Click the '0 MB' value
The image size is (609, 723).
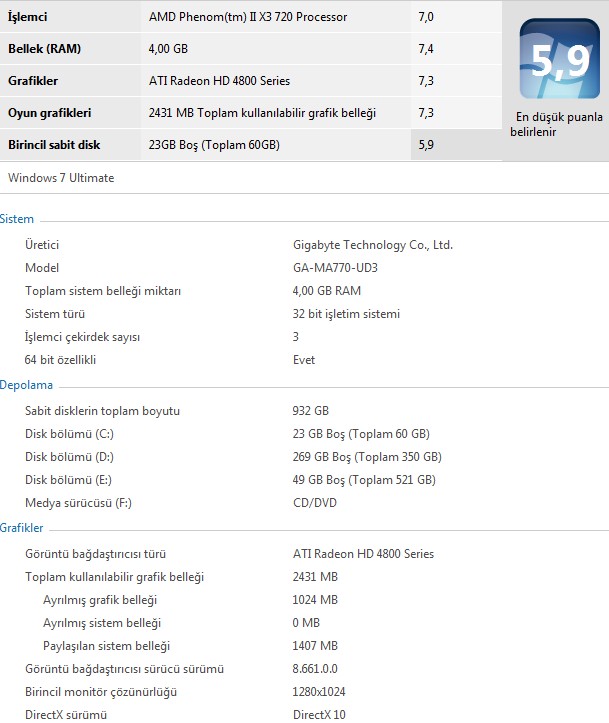click(306, 622)
